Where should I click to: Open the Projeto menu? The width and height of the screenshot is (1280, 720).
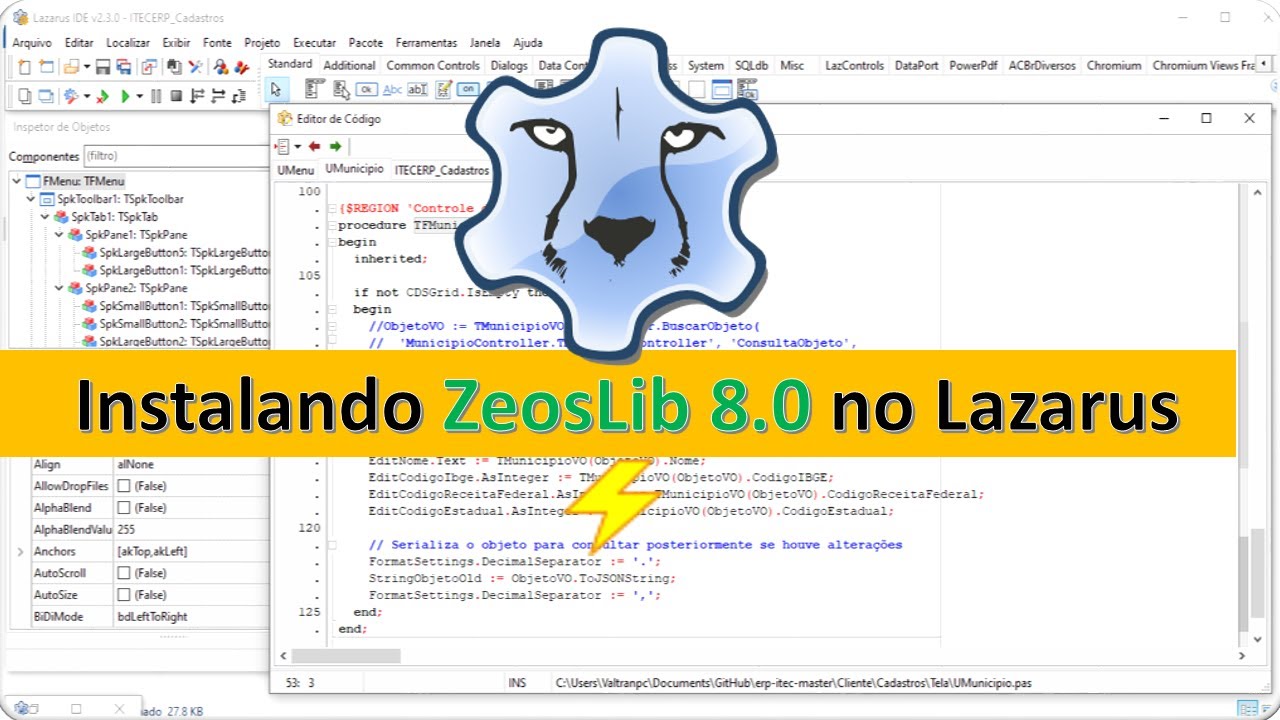[x=262, y=43]
